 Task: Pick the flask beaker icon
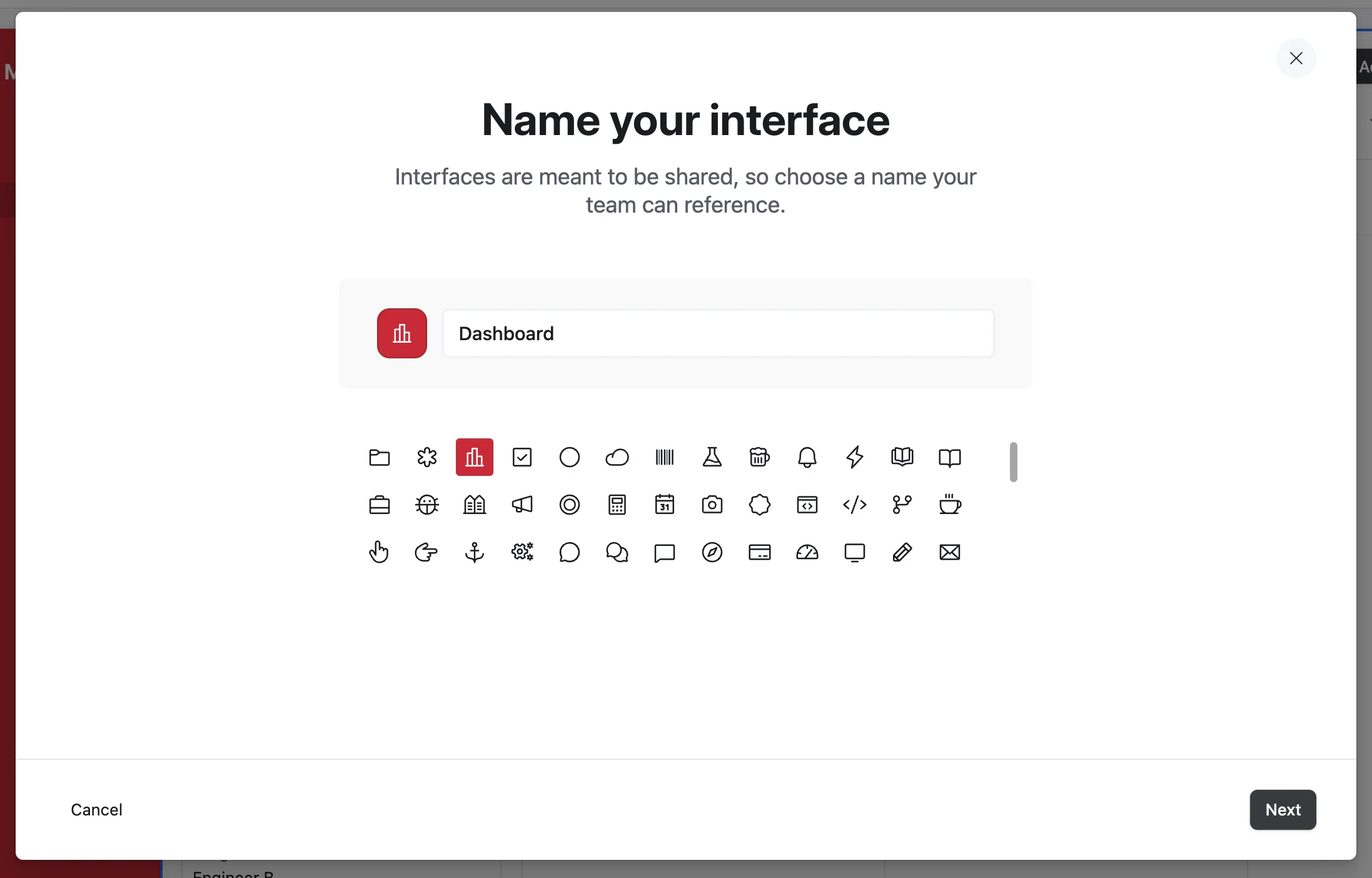coord(712,457)
